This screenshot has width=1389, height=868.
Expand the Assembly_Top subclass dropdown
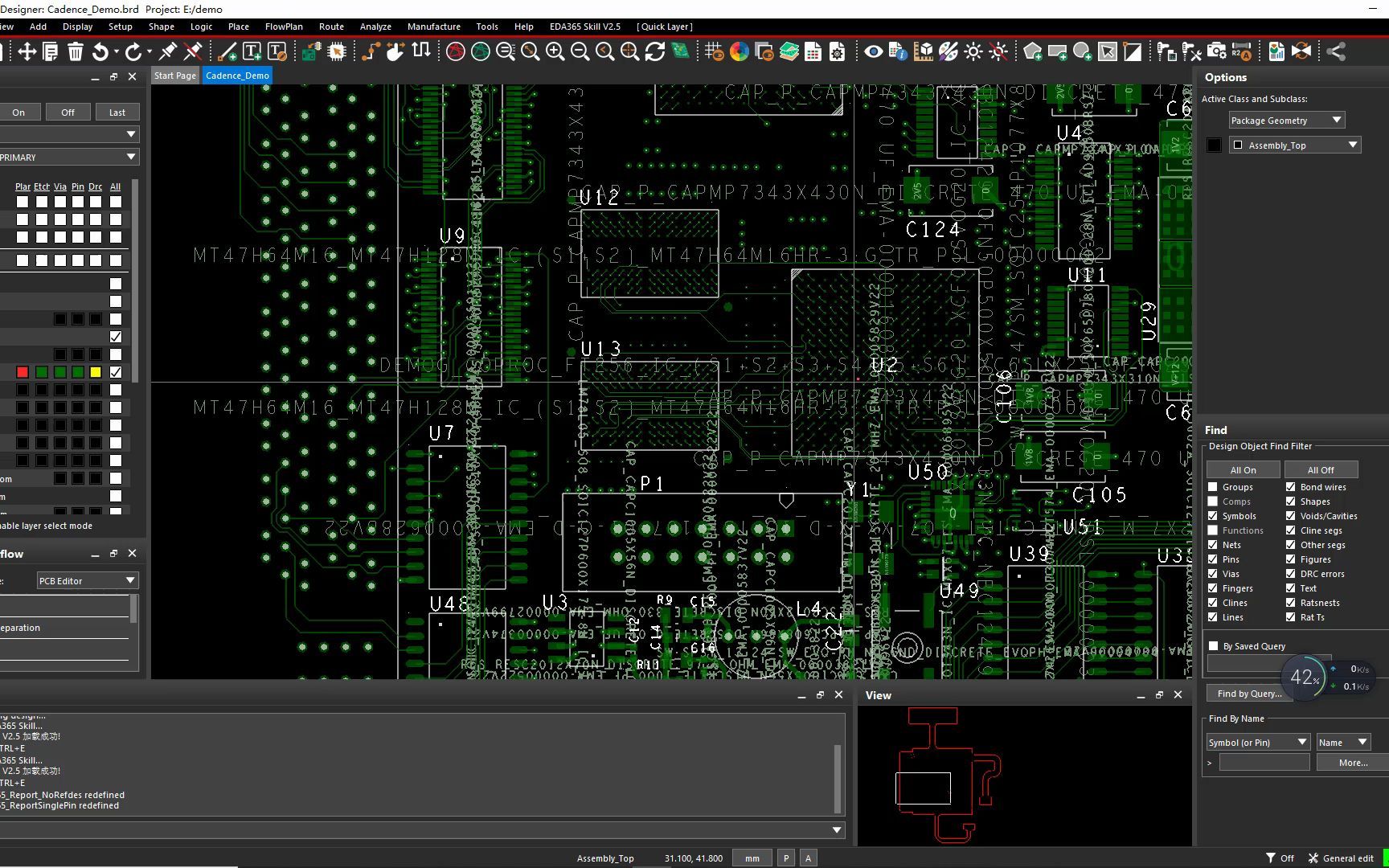pos(1294,145)
